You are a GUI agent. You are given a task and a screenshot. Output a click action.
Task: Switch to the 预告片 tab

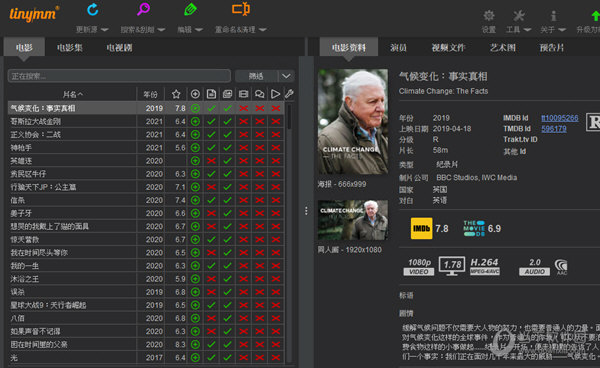pyautogui.click(x=552, y=47)
